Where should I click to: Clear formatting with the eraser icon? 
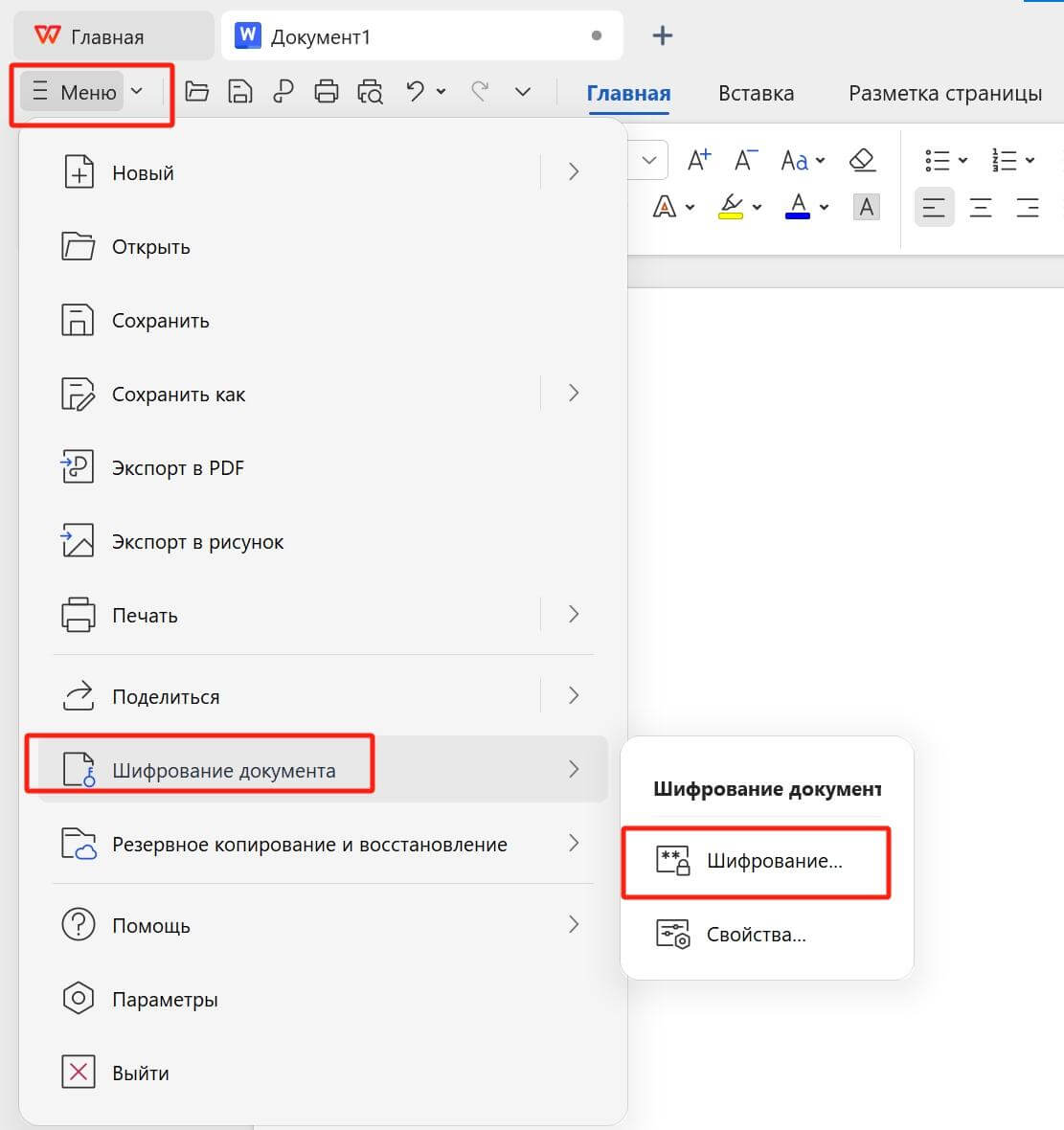tap(863, 159)
